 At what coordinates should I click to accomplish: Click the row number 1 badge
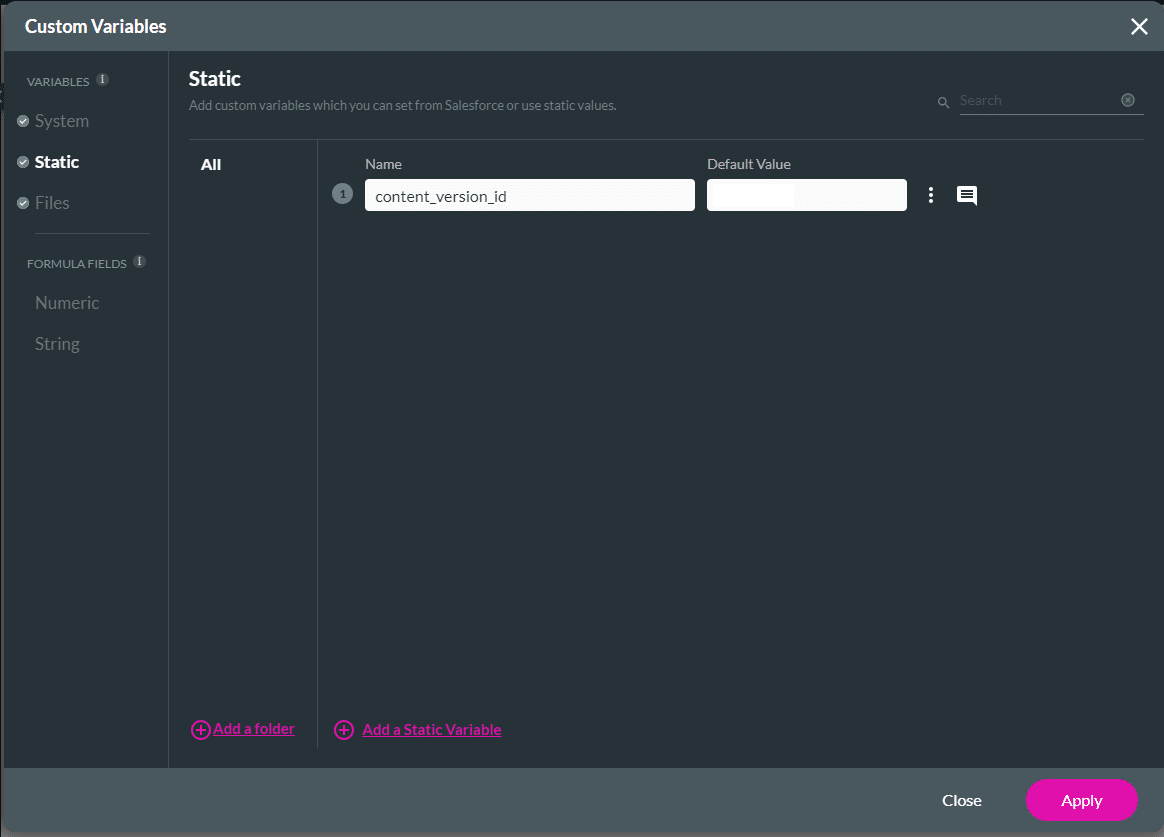[342, 195]
